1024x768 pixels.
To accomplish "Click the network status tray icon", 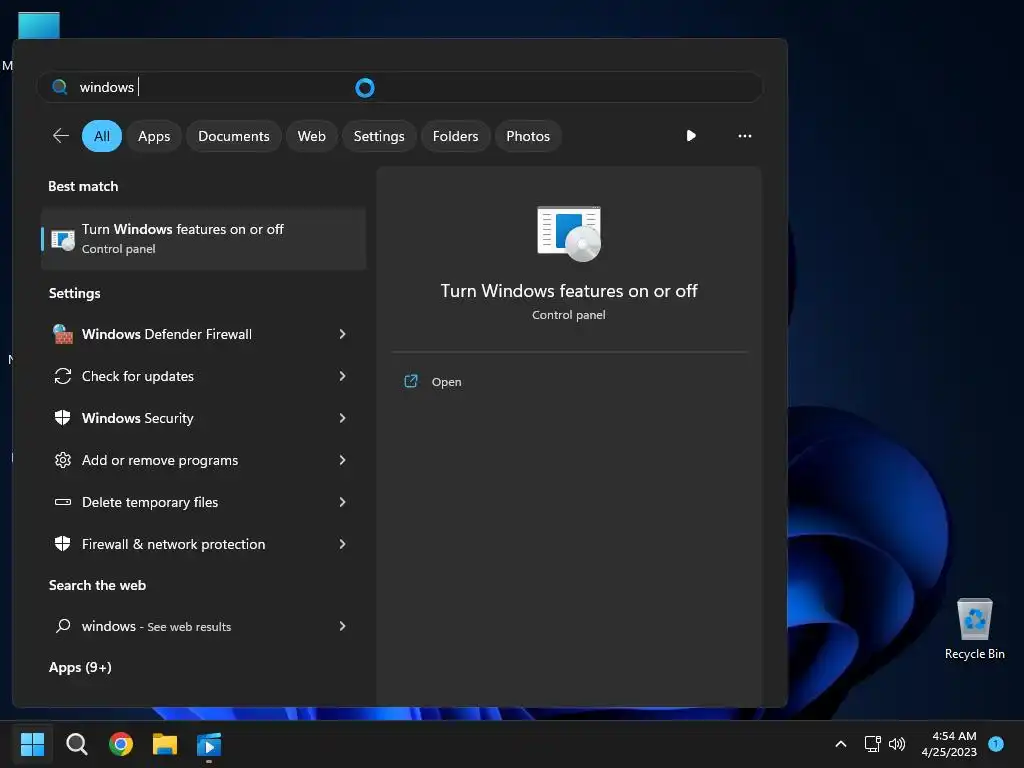I will coord(872,744).
